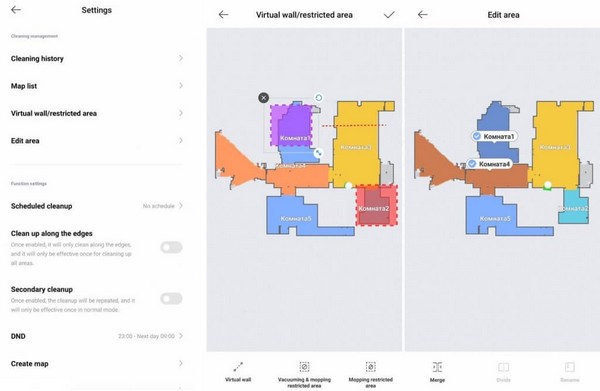Expand the Map list entry

click(x=96, y=86)
